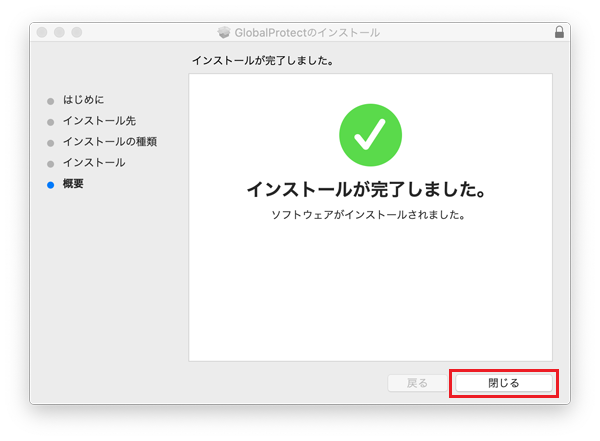
Task: Click the lock icon in title bar
Action: pos(558,33)
